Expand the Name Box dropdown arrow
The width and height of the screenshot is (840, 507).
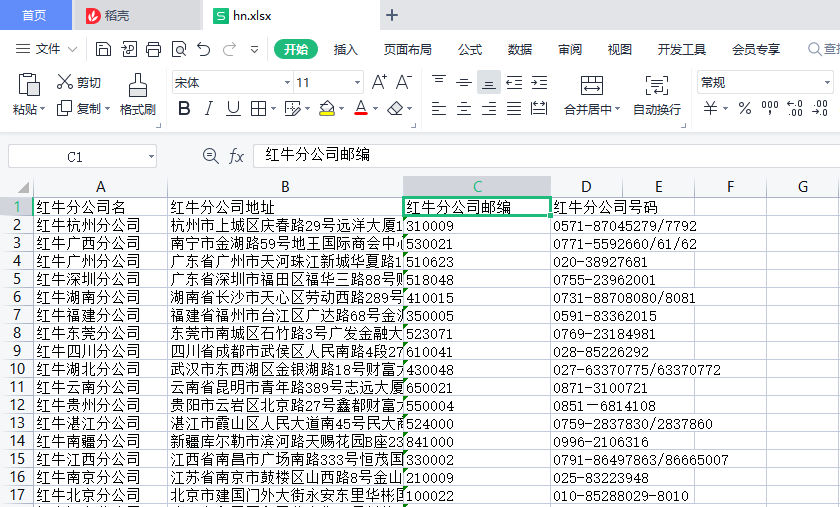(x=152, y=157)
